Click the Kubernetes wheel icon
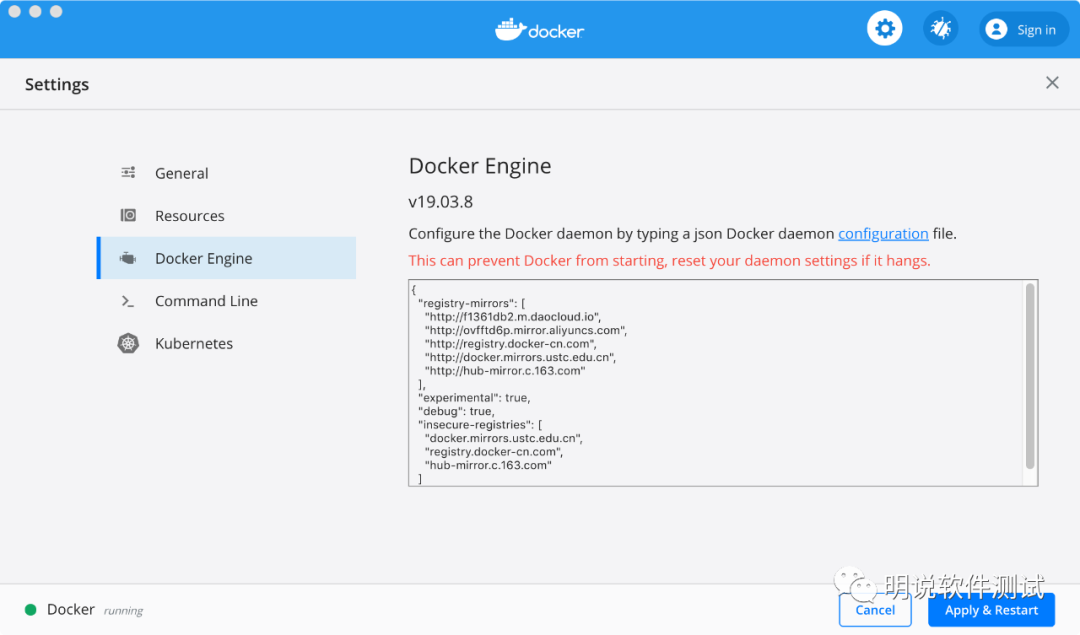Screen dimensions: 1080x635 click(x=128, y=344)
